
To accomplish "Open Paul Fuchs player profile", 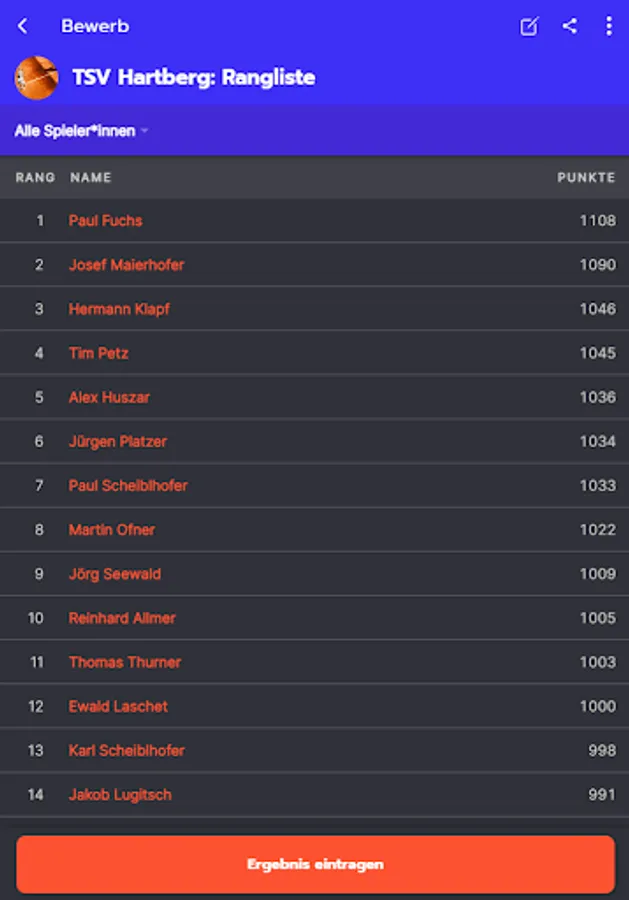I will [105, 220].
